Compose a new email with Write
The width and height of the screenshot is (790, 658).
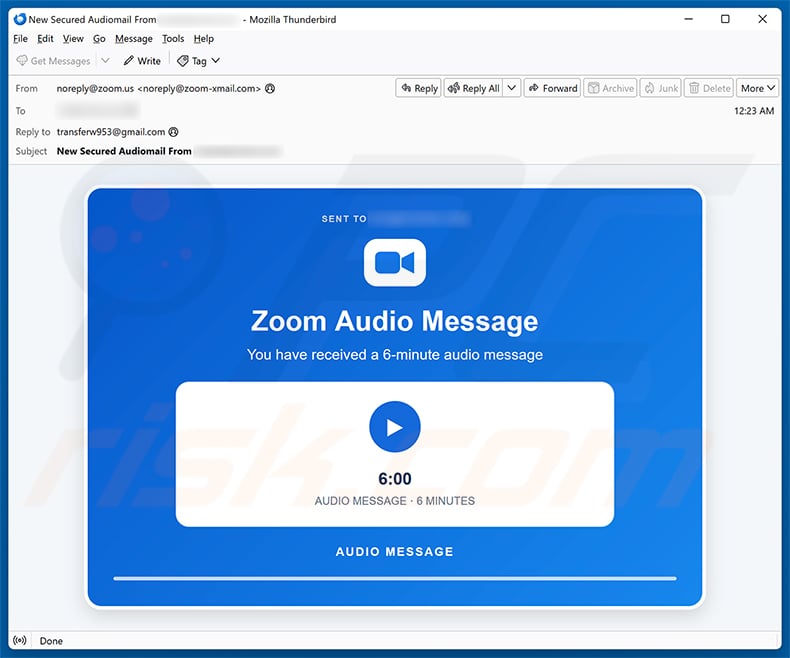click(142, 61)
